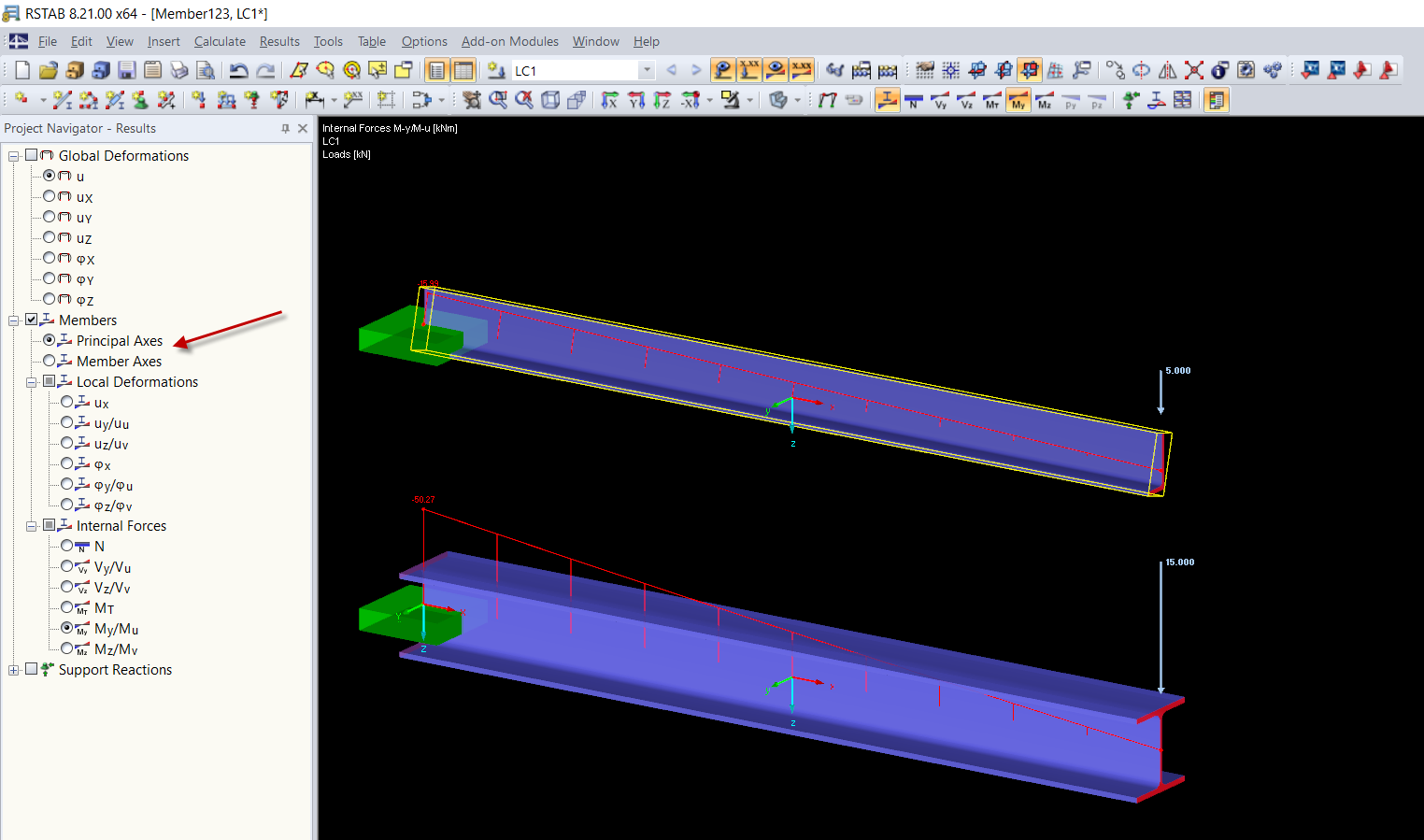Image resolution: width=1424 pixels, height=840 pixels.
Task: Select the Vy/Vu internal force radio button
Action: 67,566
